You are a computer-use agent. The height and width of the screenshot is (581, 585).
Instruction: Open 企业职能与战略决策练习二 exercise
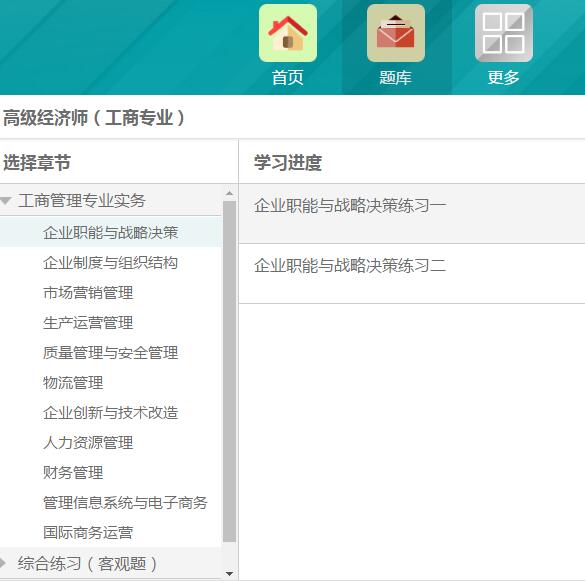[x=412, y=274]
